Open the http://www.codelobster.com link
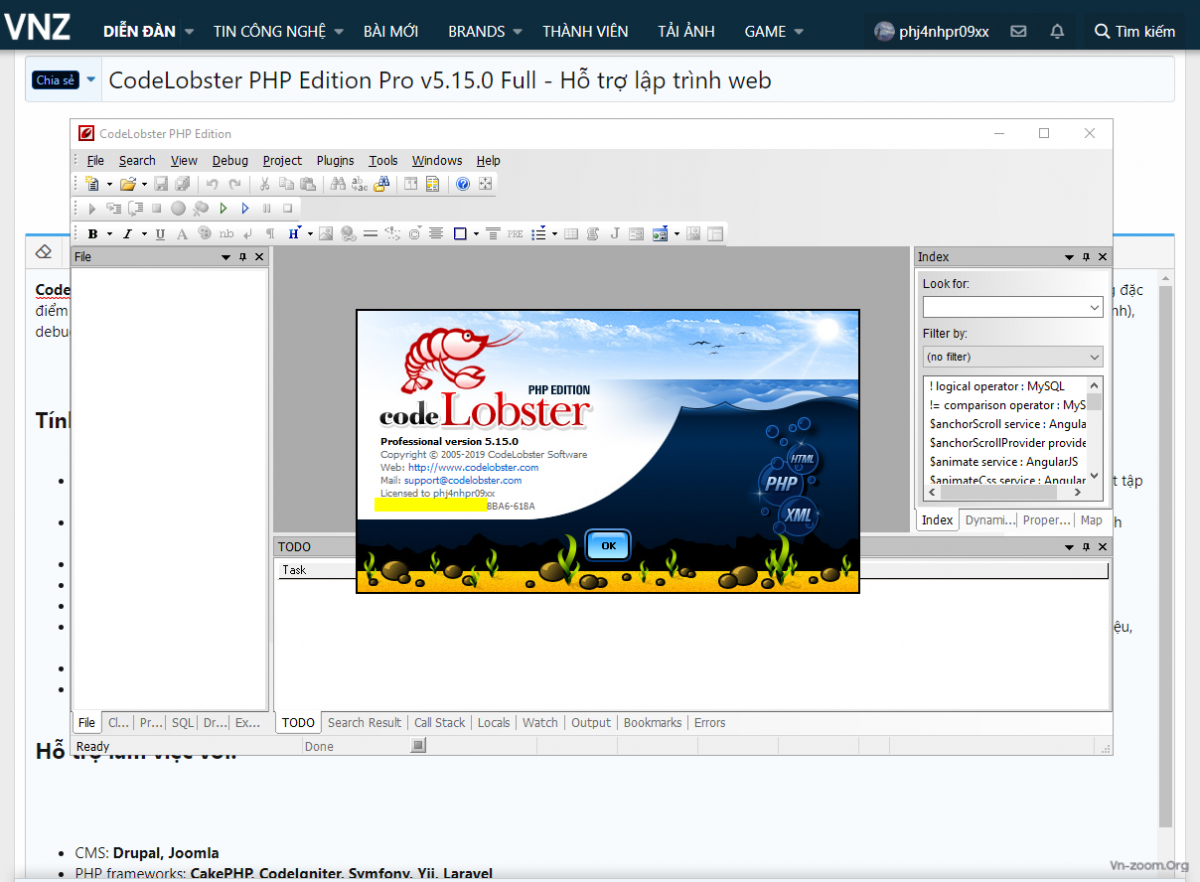 (473, 467)
